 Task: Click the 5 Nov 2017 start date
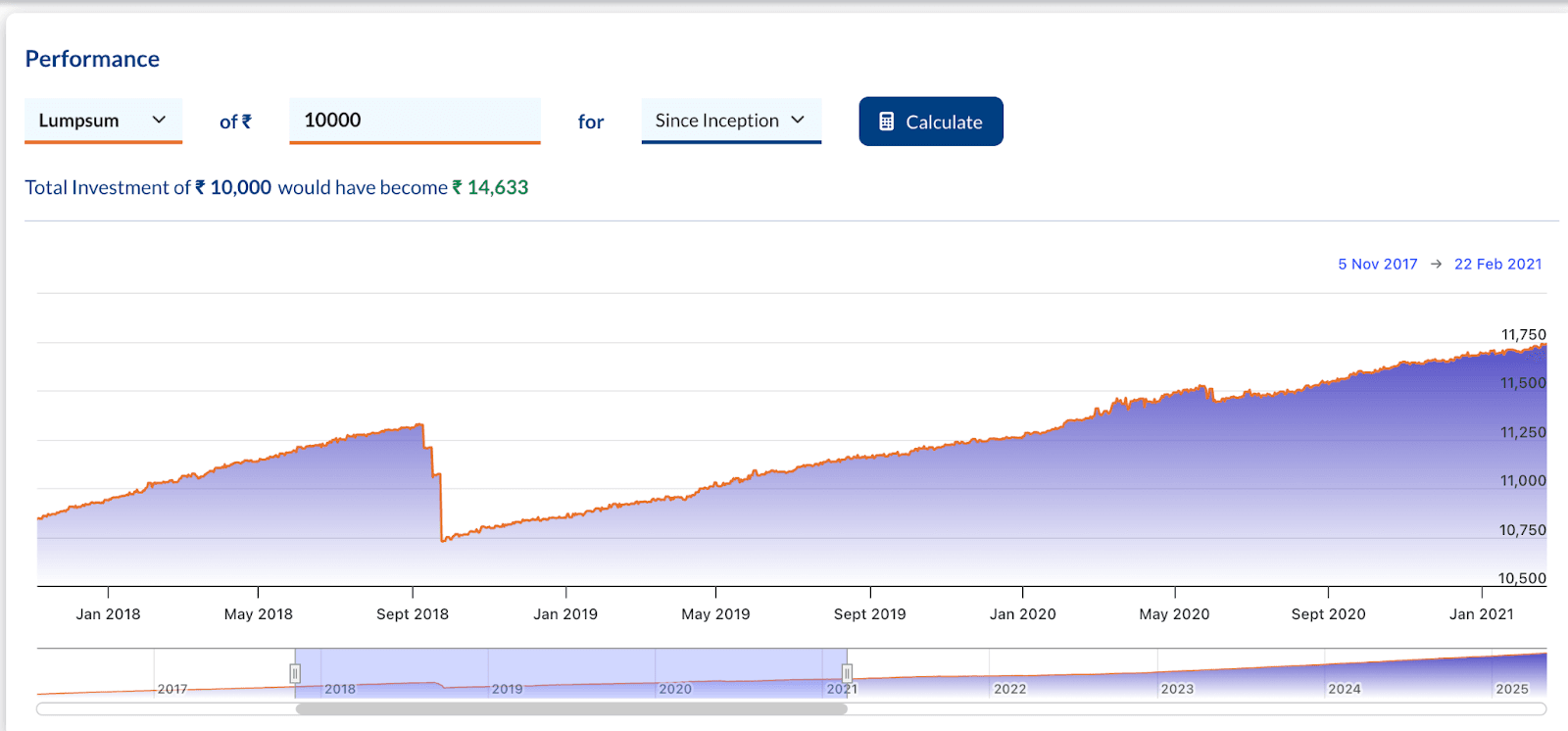pos(1377,265)
